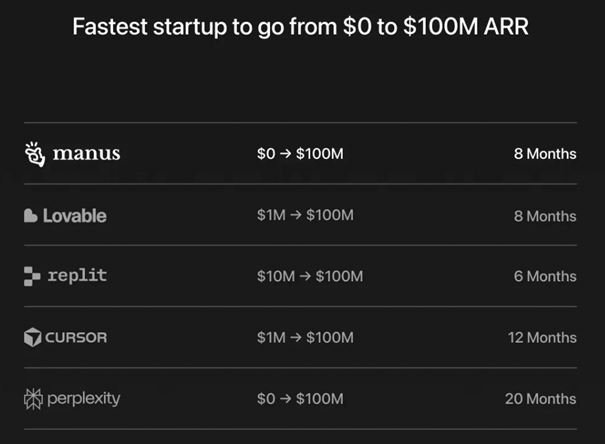Click "8 Months" in the Manus row
Viewport: 605px width, 444px height.
pyautogui.click(x=545, y=155)
